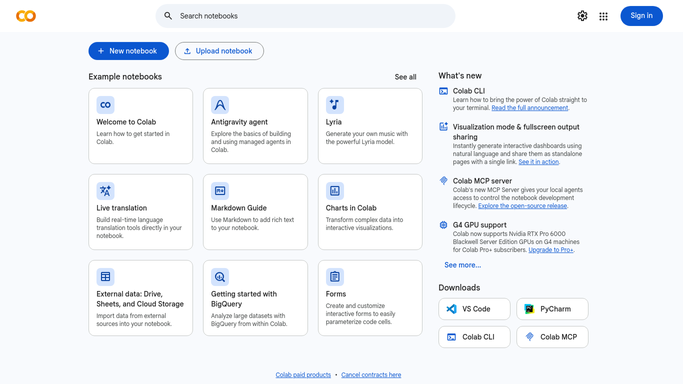
Task: Click the upload arrow icon on Upload notebook
Action: pyautogui.click(x=187, y=51)
